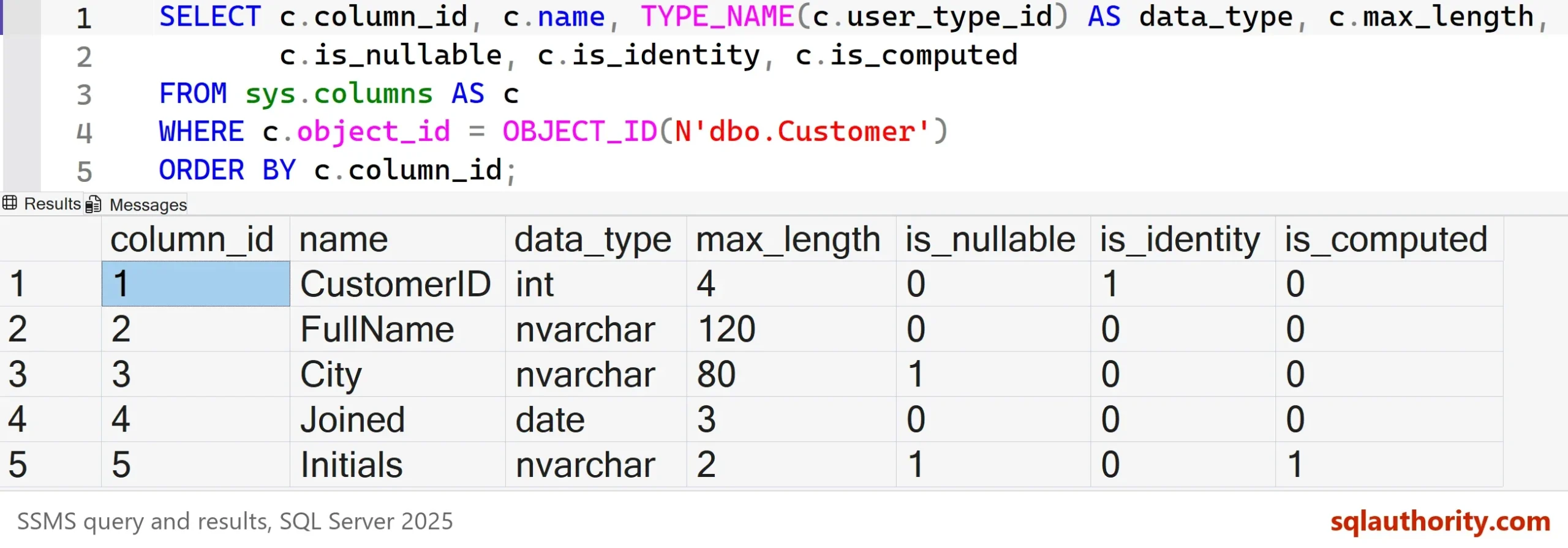Click ORDER BY keyword in editor
This screenshot has height=548, width=1568.
[x=227, y=170]
